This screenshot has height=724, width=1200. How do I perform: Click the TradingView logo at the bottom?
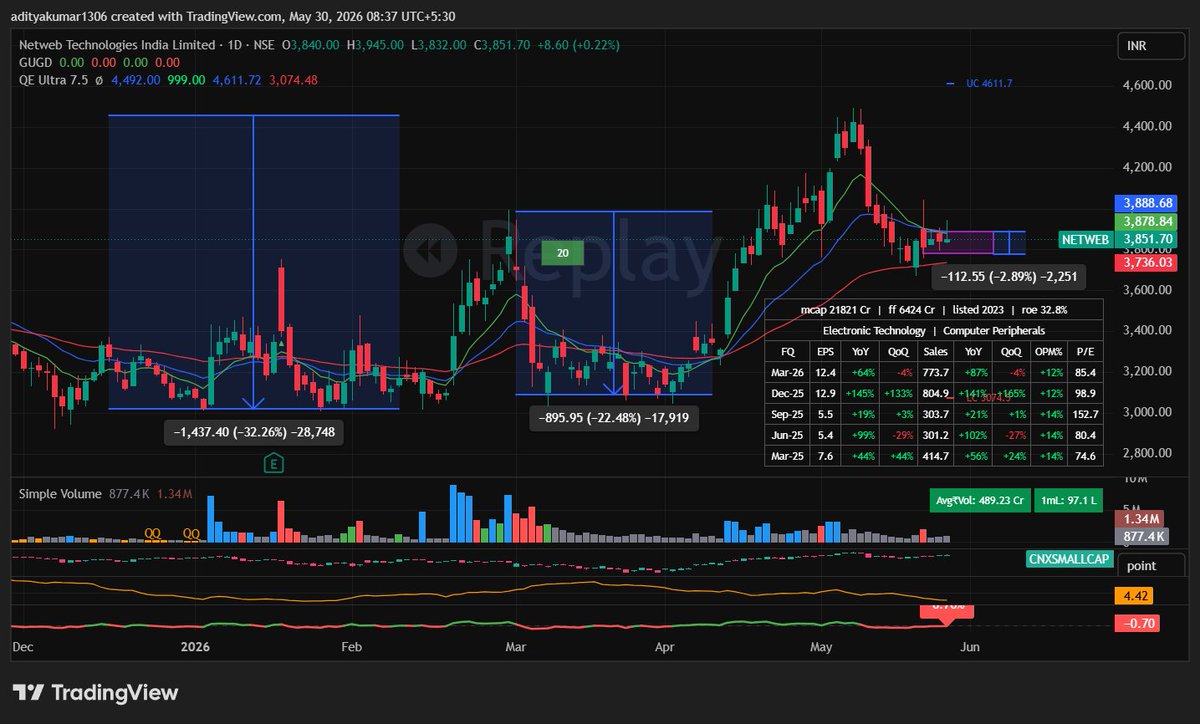coord(95,692)
